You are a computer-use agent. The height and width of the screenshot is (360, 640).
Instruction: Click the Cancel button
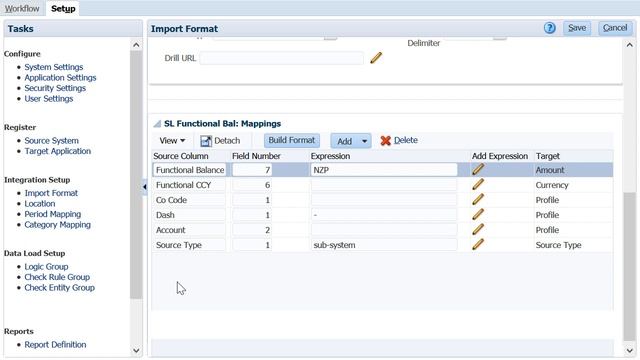615,28
